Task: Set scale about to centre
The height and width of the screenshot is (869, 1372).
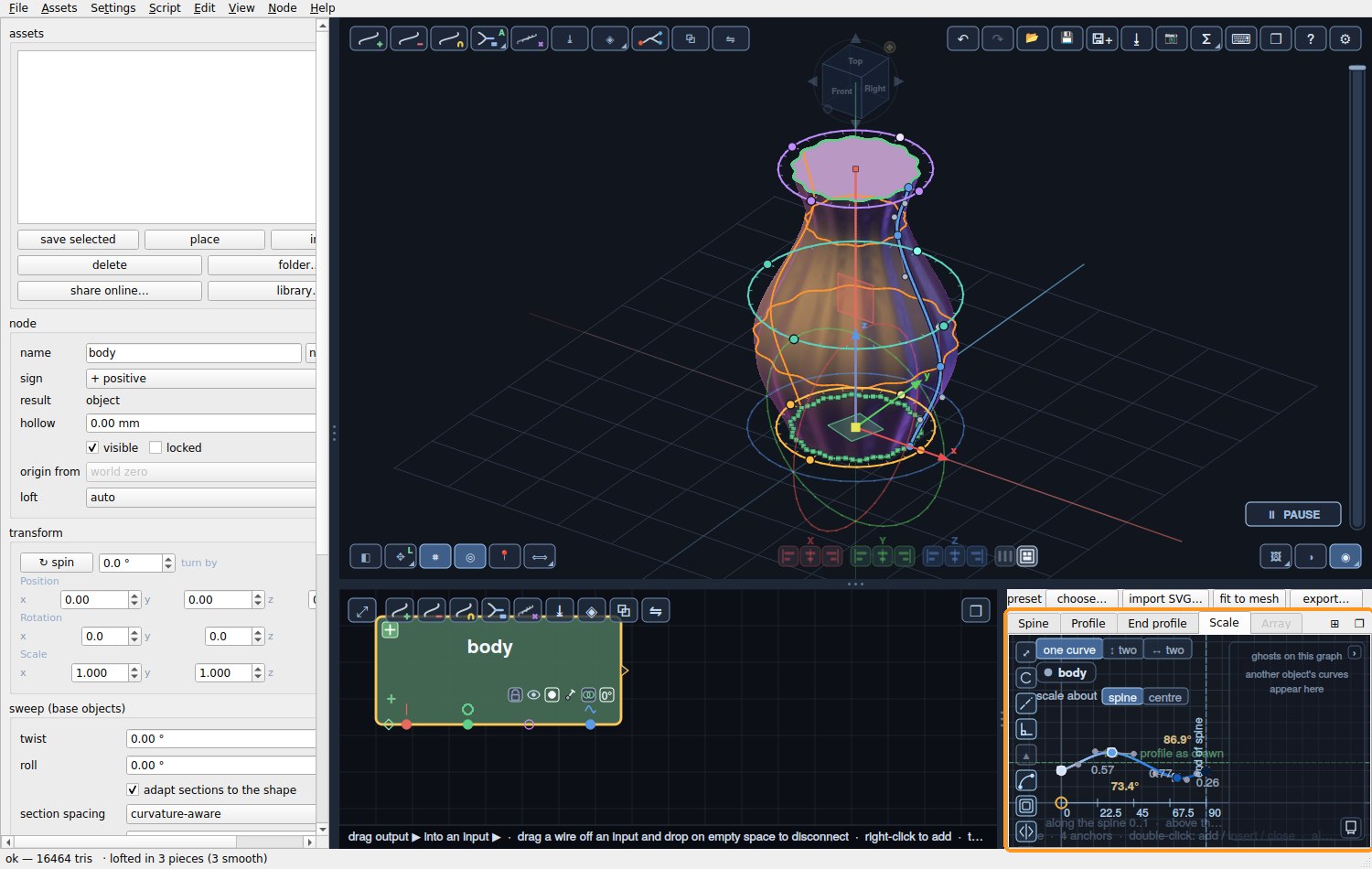Action: tap(1165, 697)
